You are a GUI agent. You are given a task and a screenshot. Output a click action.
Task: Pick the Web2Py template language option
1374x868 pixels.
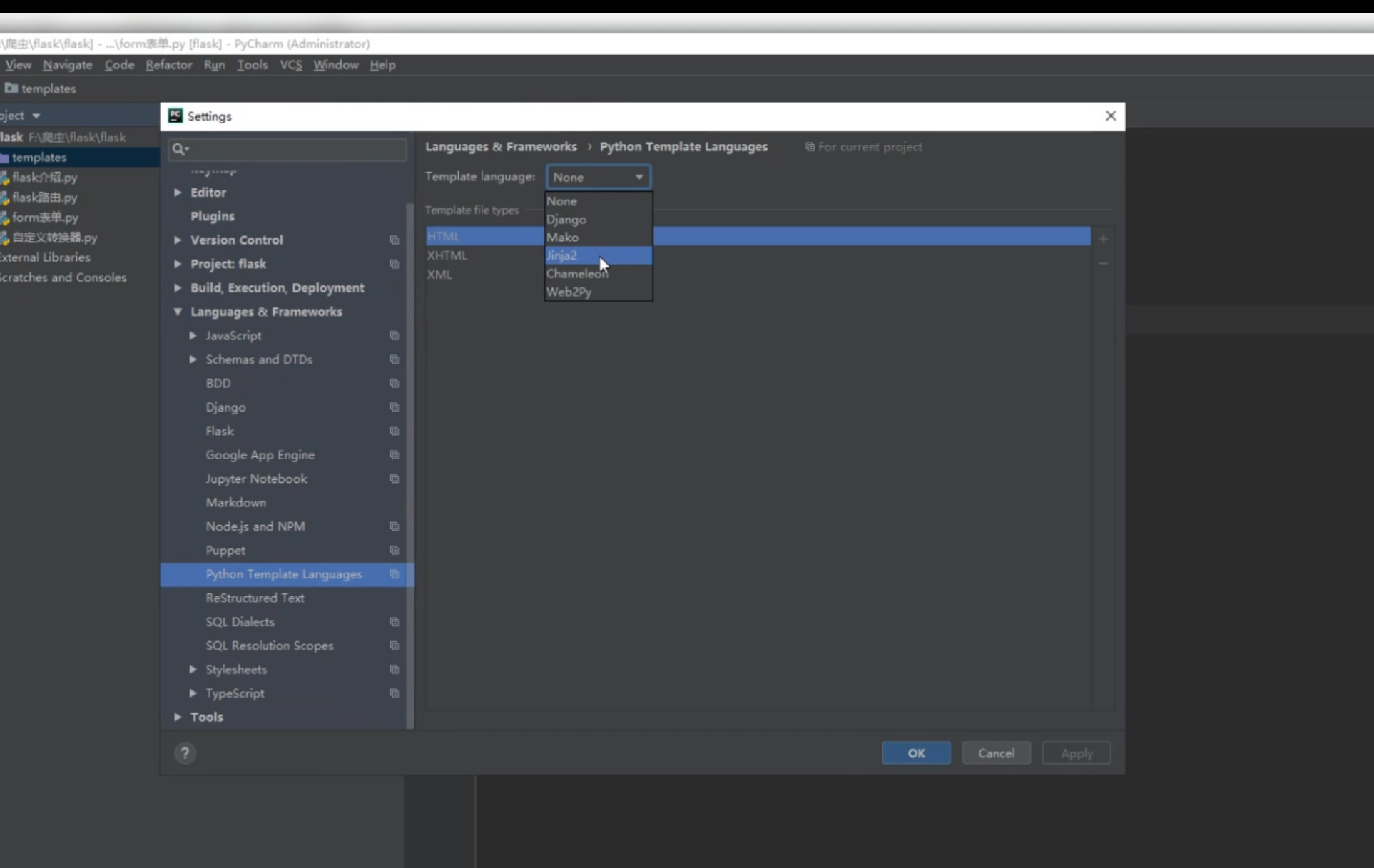coord(569,292)
